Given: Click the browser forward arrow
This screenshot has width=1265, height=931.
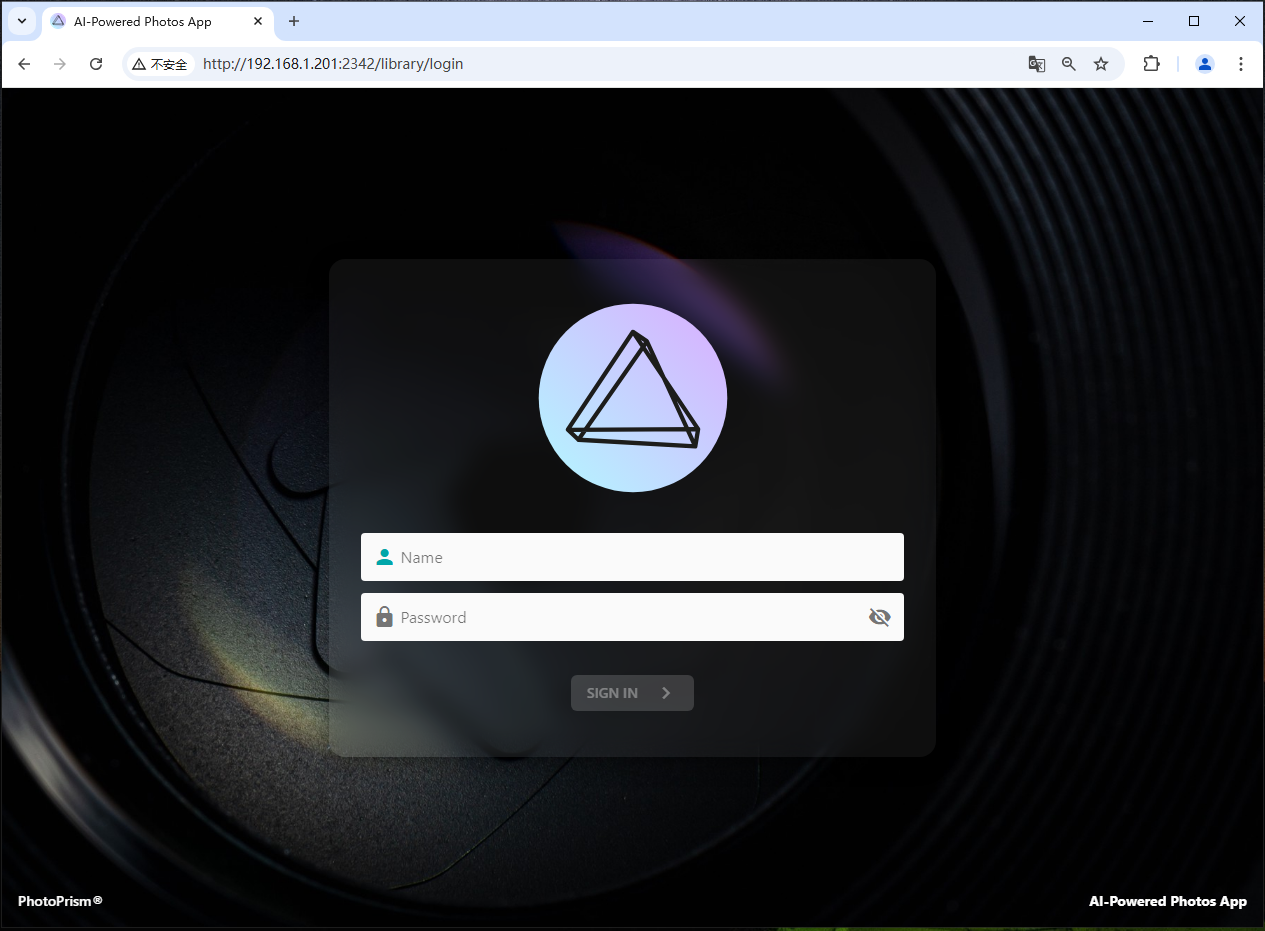Looking at the screenshot, I should click(60, 64).
